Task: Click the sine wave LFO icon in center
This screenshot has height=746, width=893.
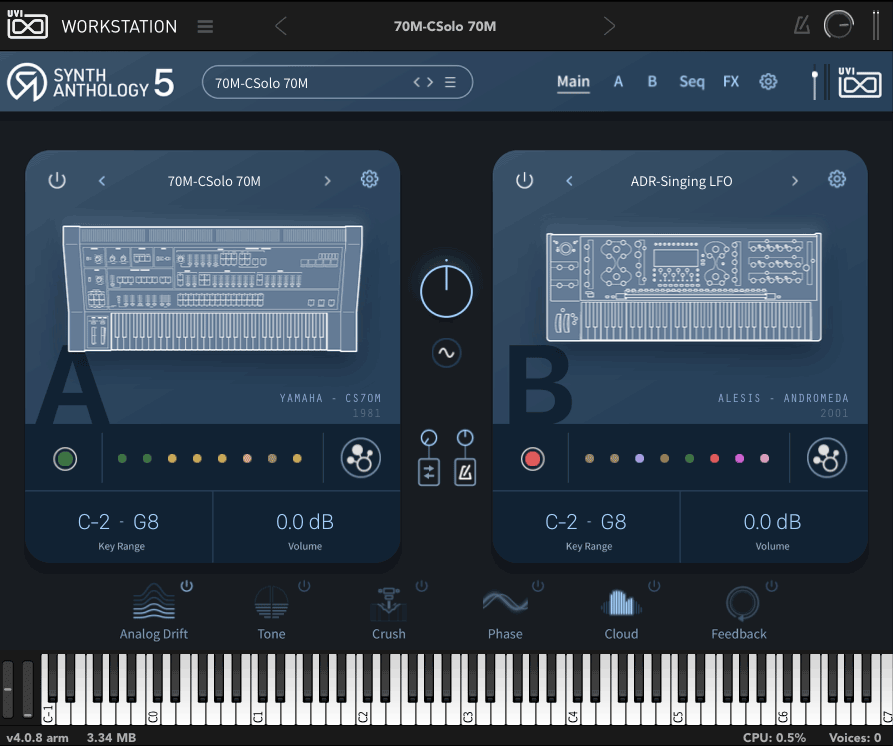Action: coord(446,353)
